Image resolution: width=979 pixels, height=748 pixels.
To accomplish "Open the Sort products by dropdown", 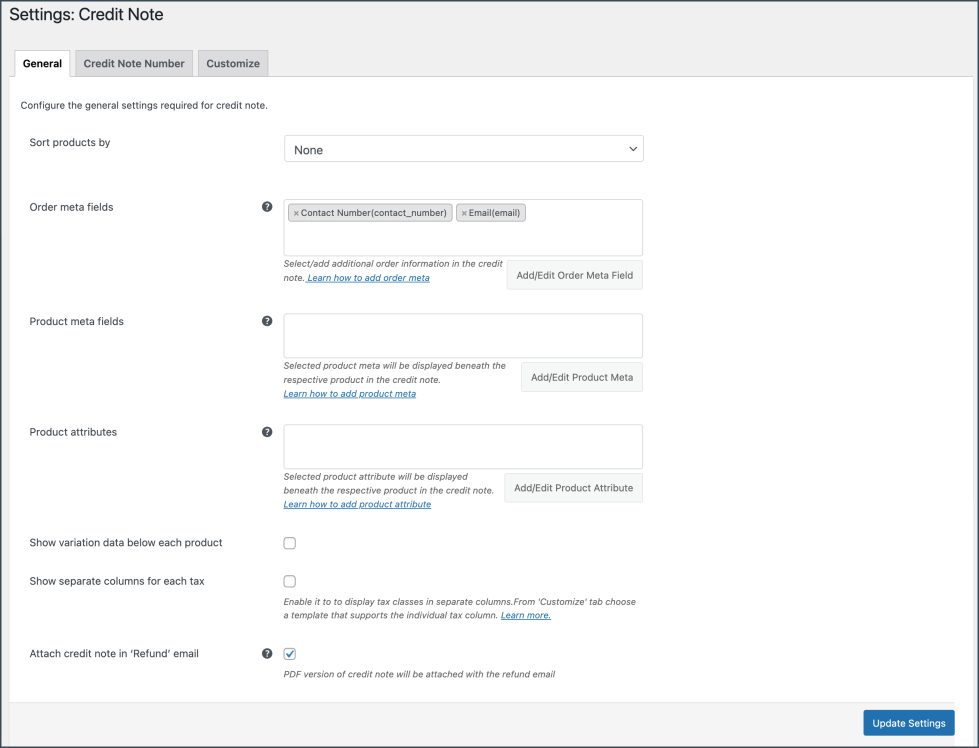I will point(463,149).
